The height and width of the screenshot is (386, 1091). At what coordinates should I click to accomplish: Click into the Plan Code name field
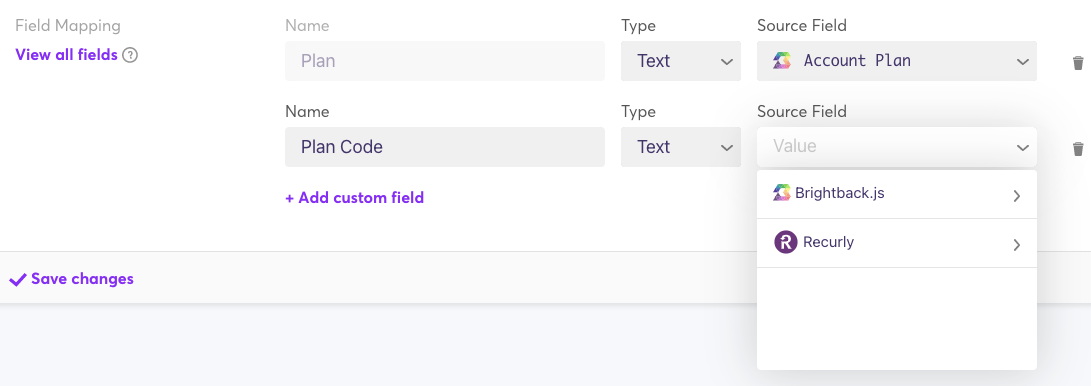click(x=445, y=147)
